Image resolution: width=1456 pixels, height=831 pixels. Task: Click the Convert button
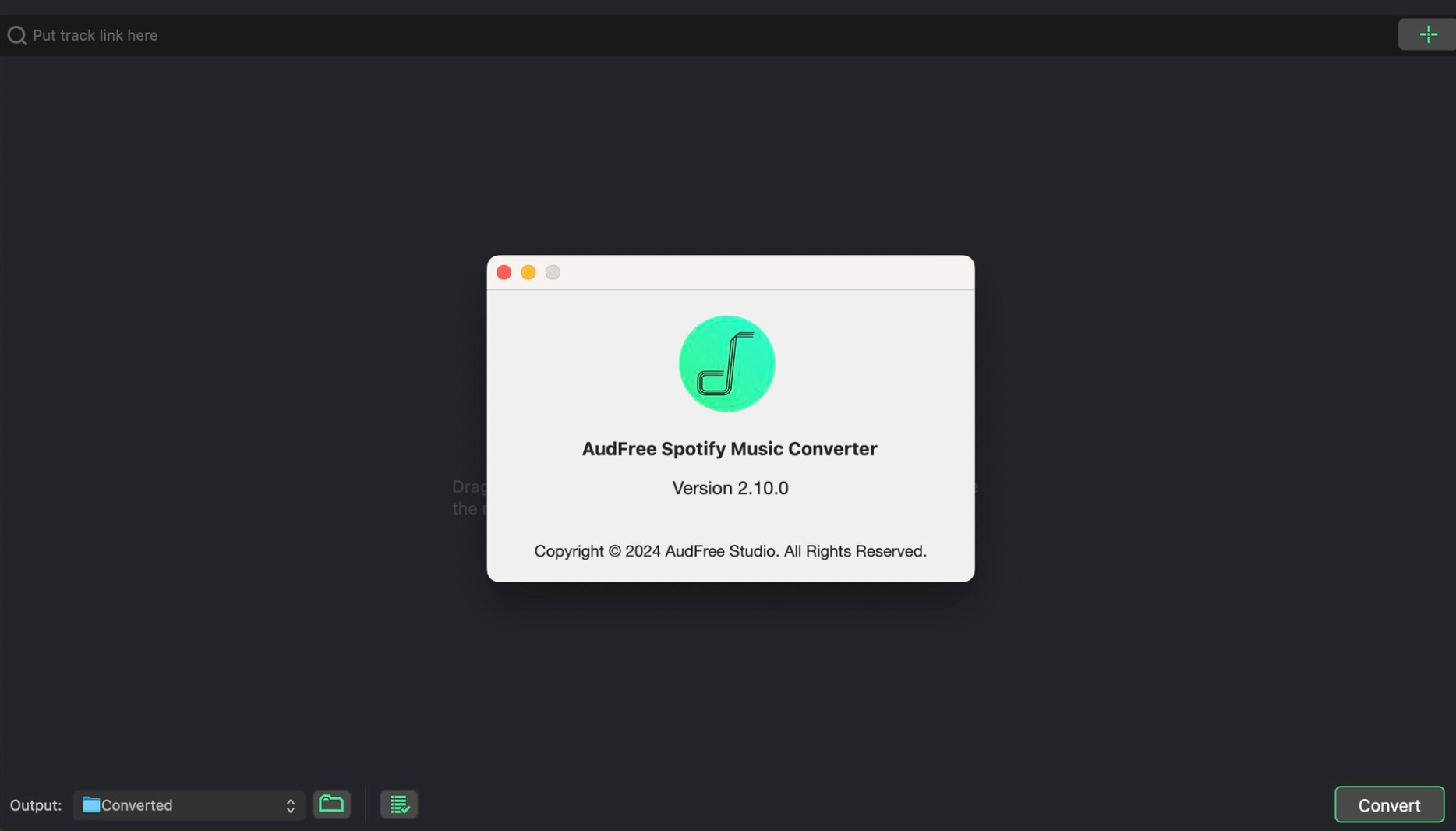tap(1389, 804)
